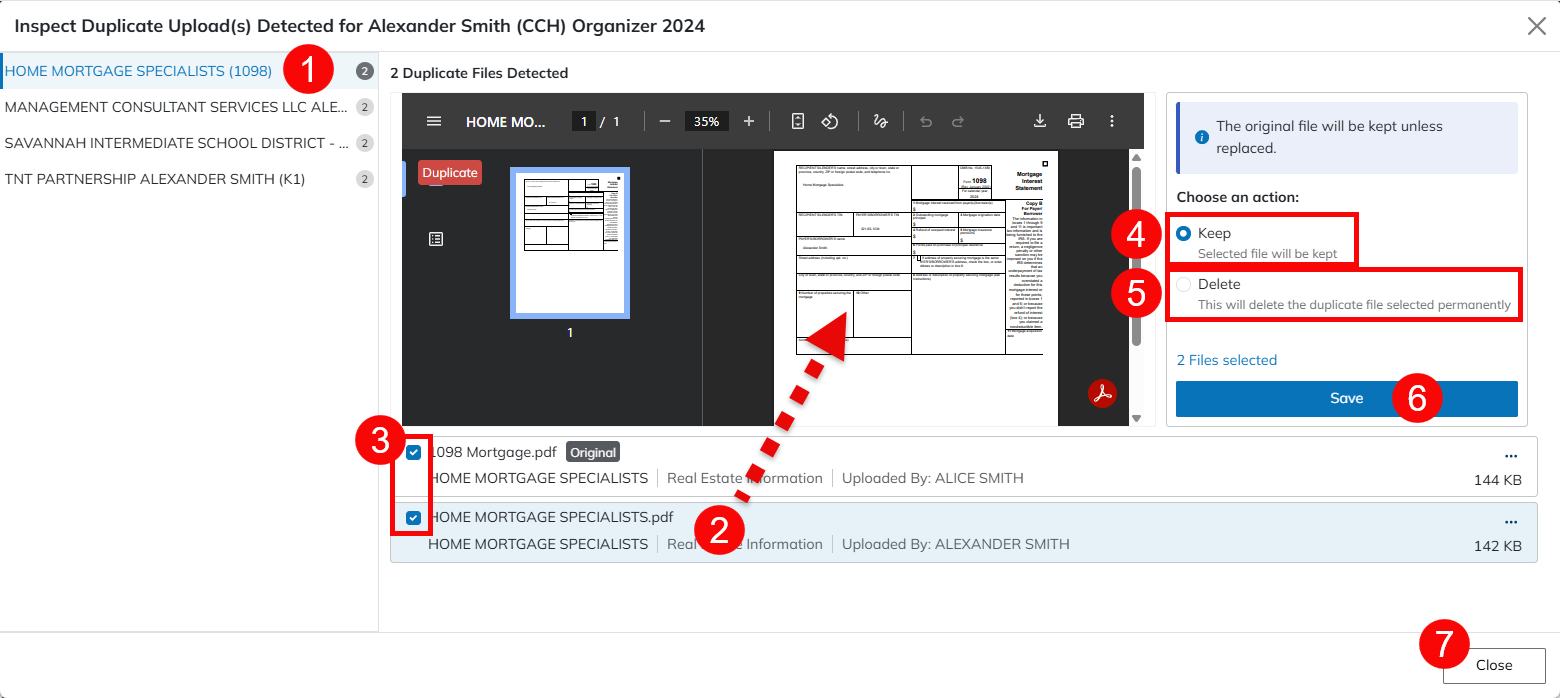
Task: Click the Save button
Action: [1346, 398]
